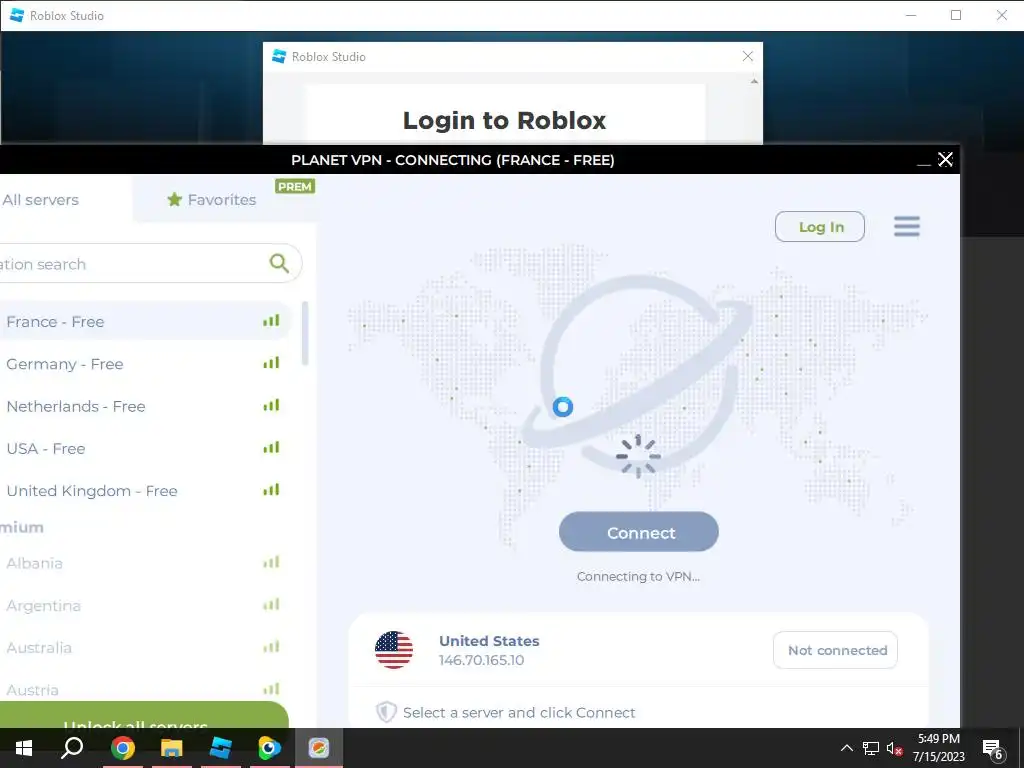1024x768 pixels.
Task: Maximize the Roblox Studio main window
Action: pos(955,15)
